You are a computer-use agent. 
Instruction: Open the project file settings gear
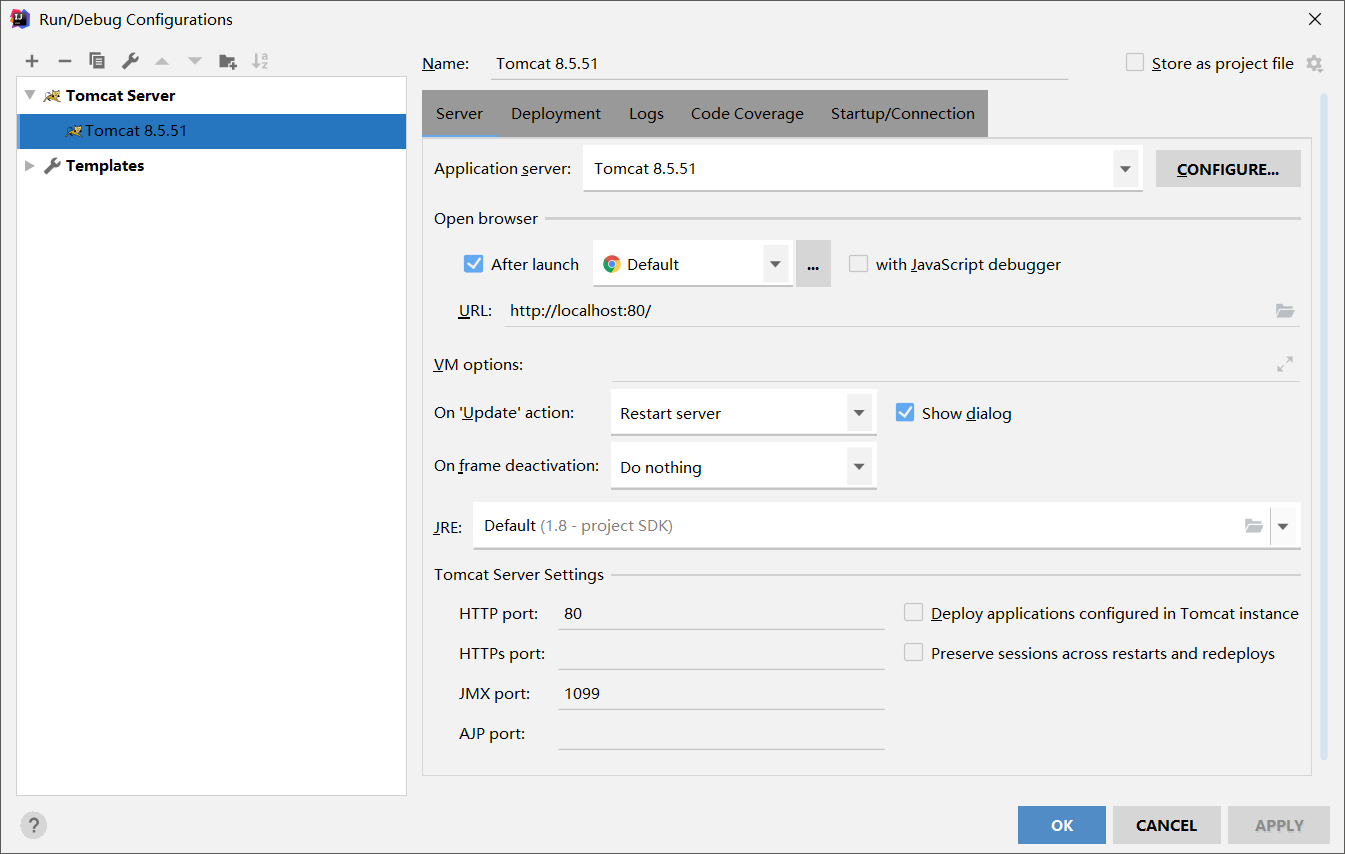[x=1314, y=64]
